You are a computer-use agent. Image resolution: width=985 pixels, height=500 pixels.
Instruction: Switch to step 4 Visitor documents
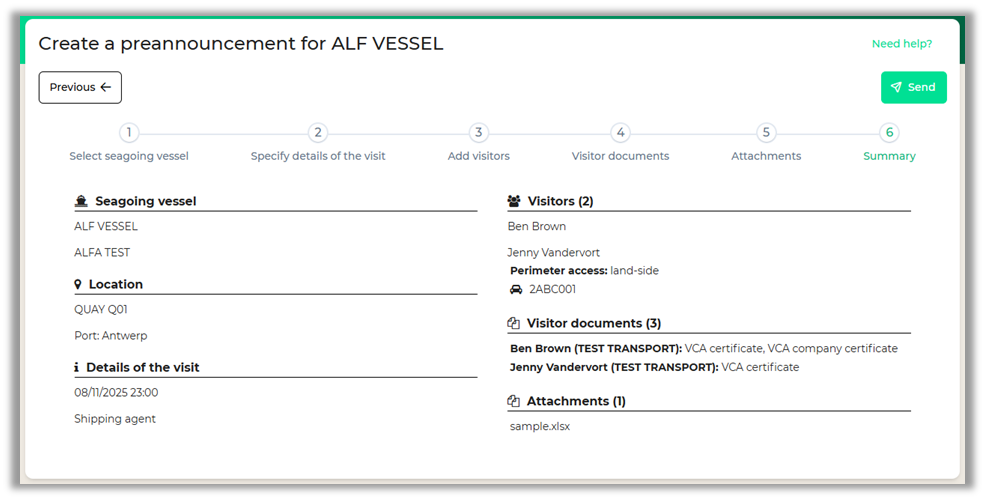coord(620,133)
